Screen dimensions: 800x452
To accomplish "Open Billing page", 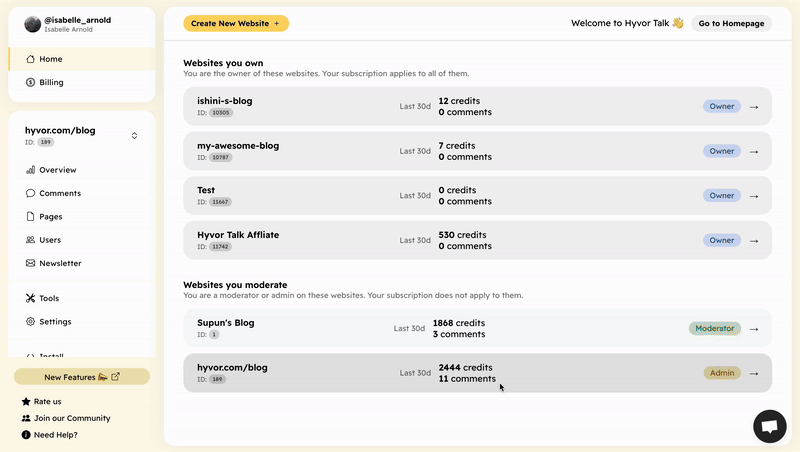I will [x=82, y=82].
